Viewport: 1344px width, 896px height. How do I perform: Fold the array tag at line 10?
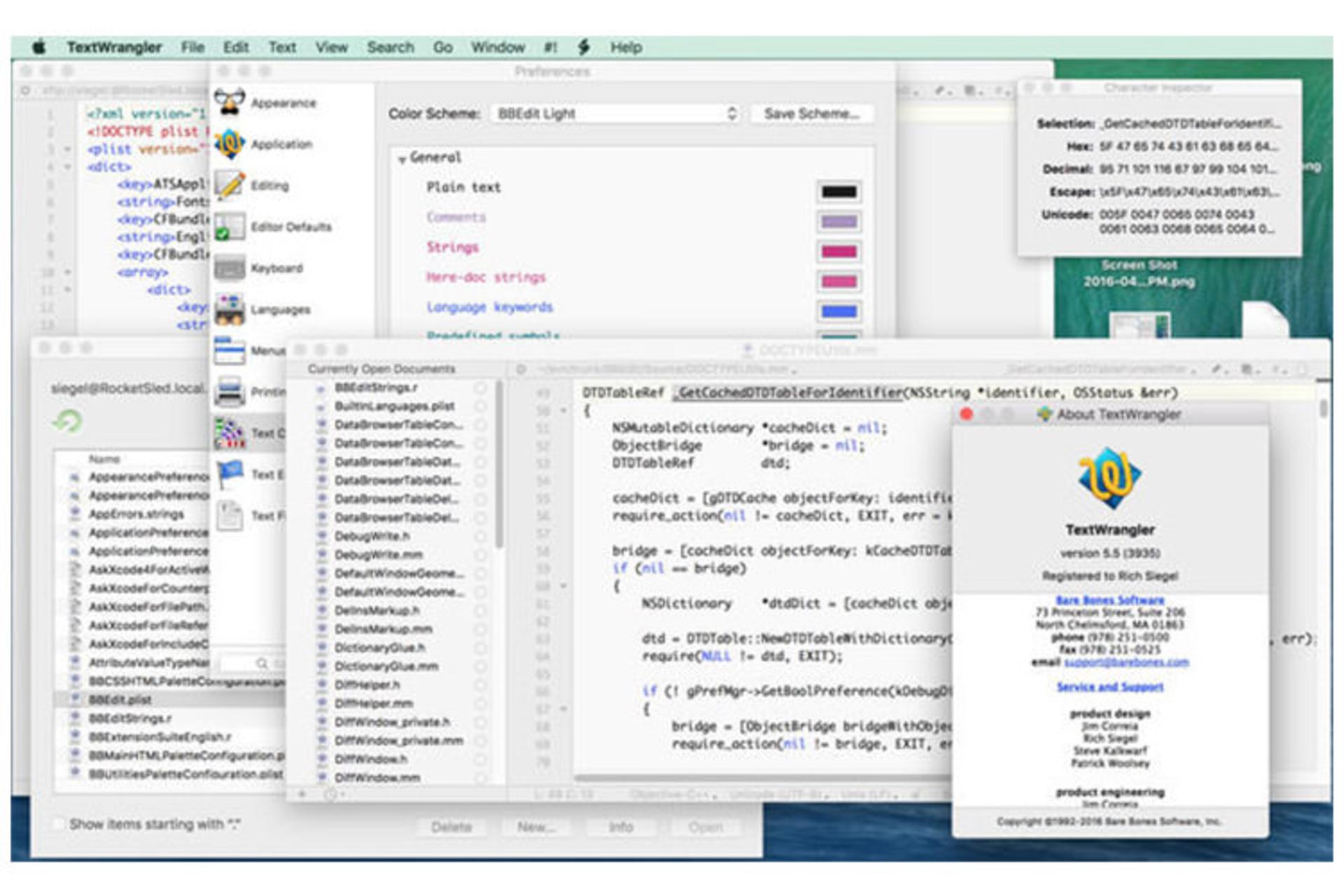67,272
